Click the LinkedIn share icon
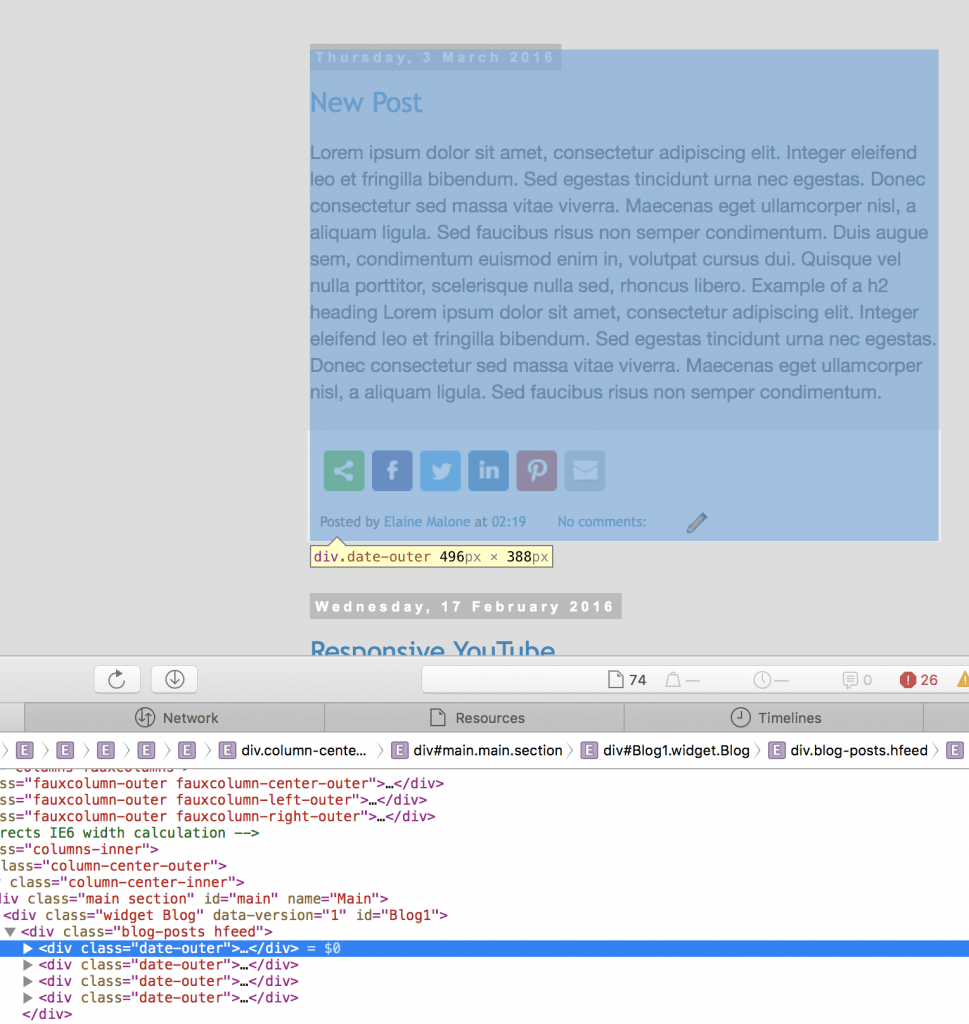The image size is (969, 1024). [x=488, y=470]
